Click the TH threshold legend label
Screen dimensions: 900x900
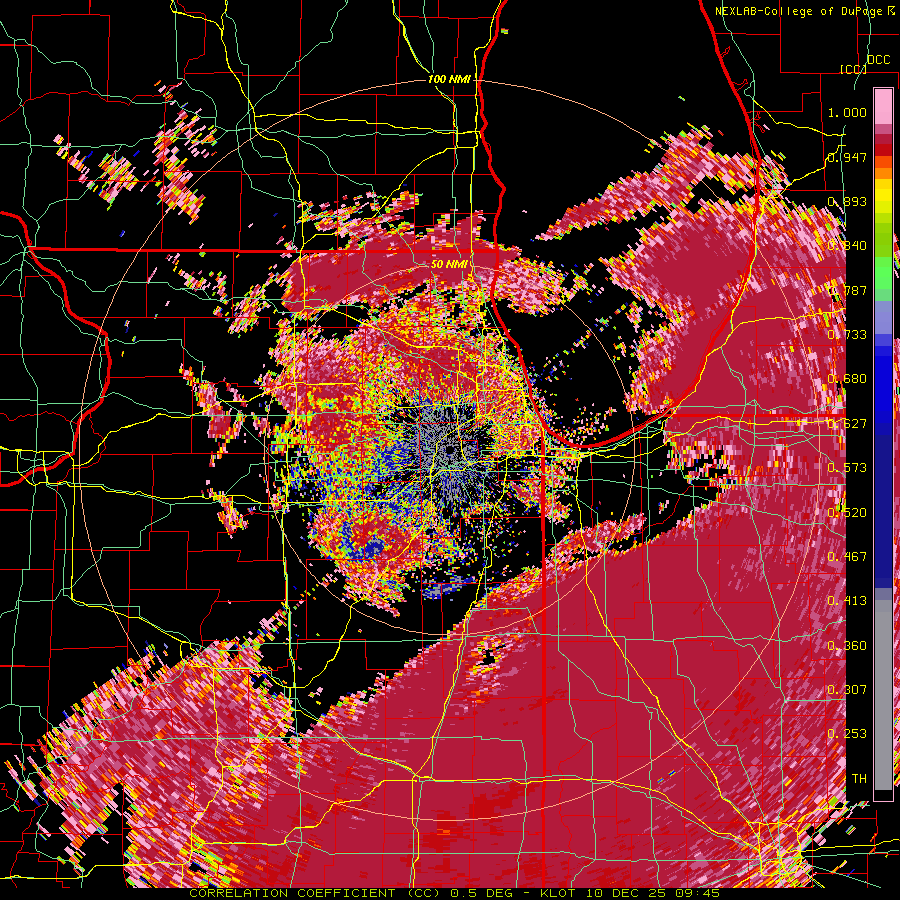859,779
